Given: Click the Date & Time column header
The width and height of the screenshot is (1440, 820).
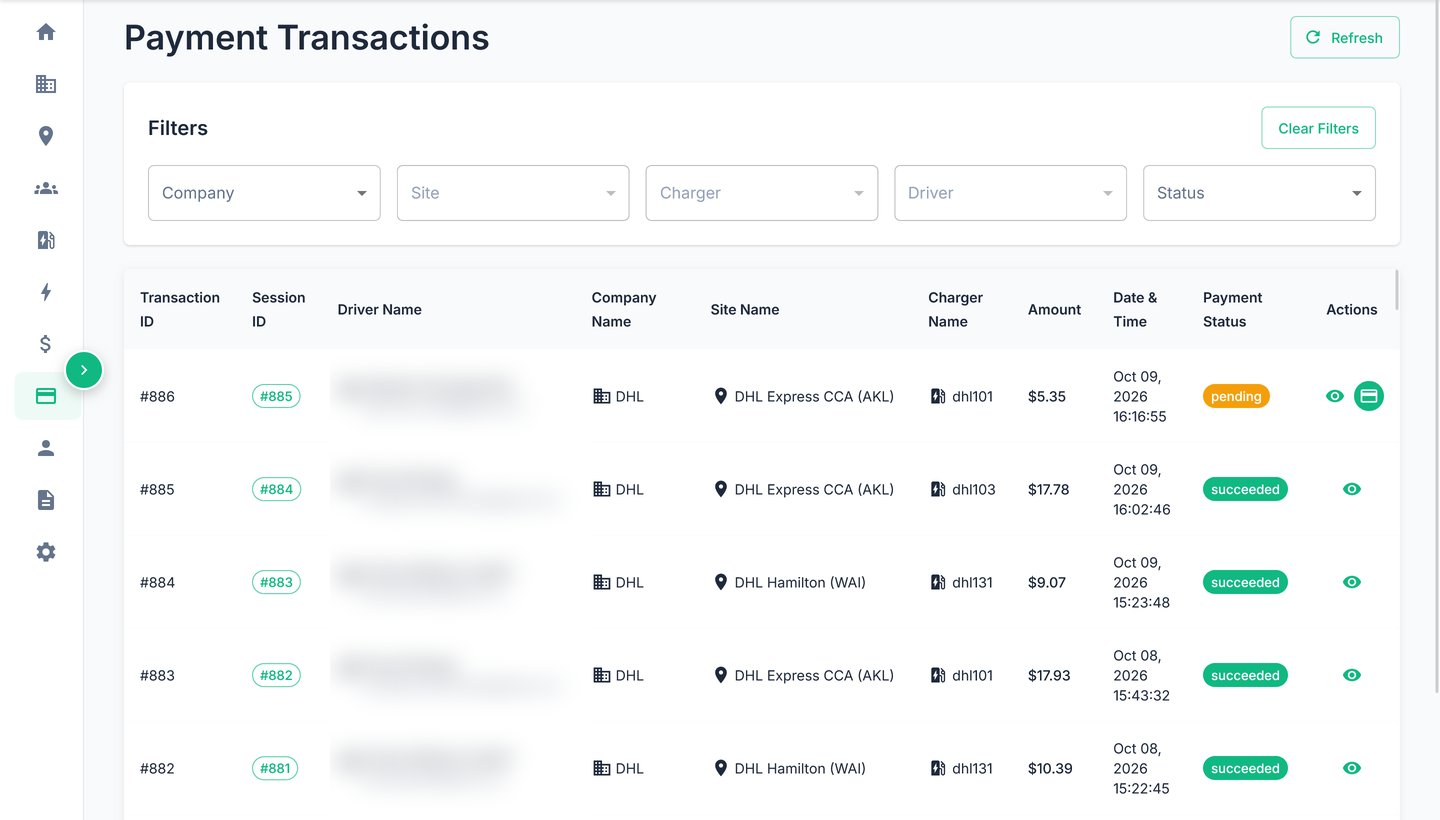Looking at the screenshot, I should [1135, 309].
